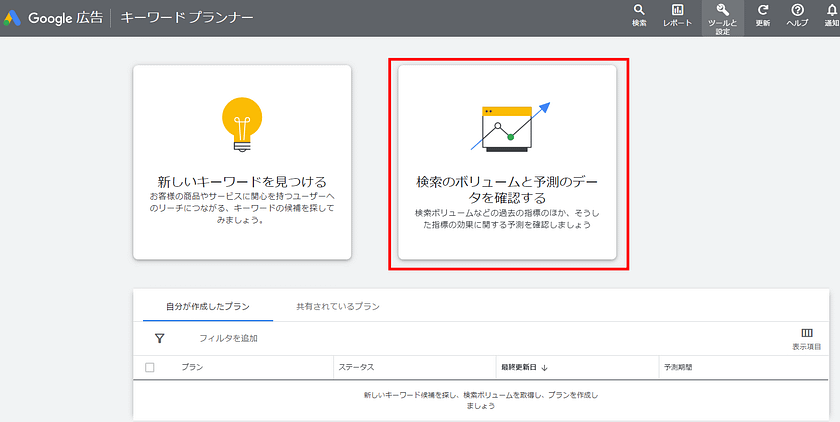Screen dimensions: 840x422
Task: Click フィルタを追加 filter field
Action: click(x=228, y=338)
